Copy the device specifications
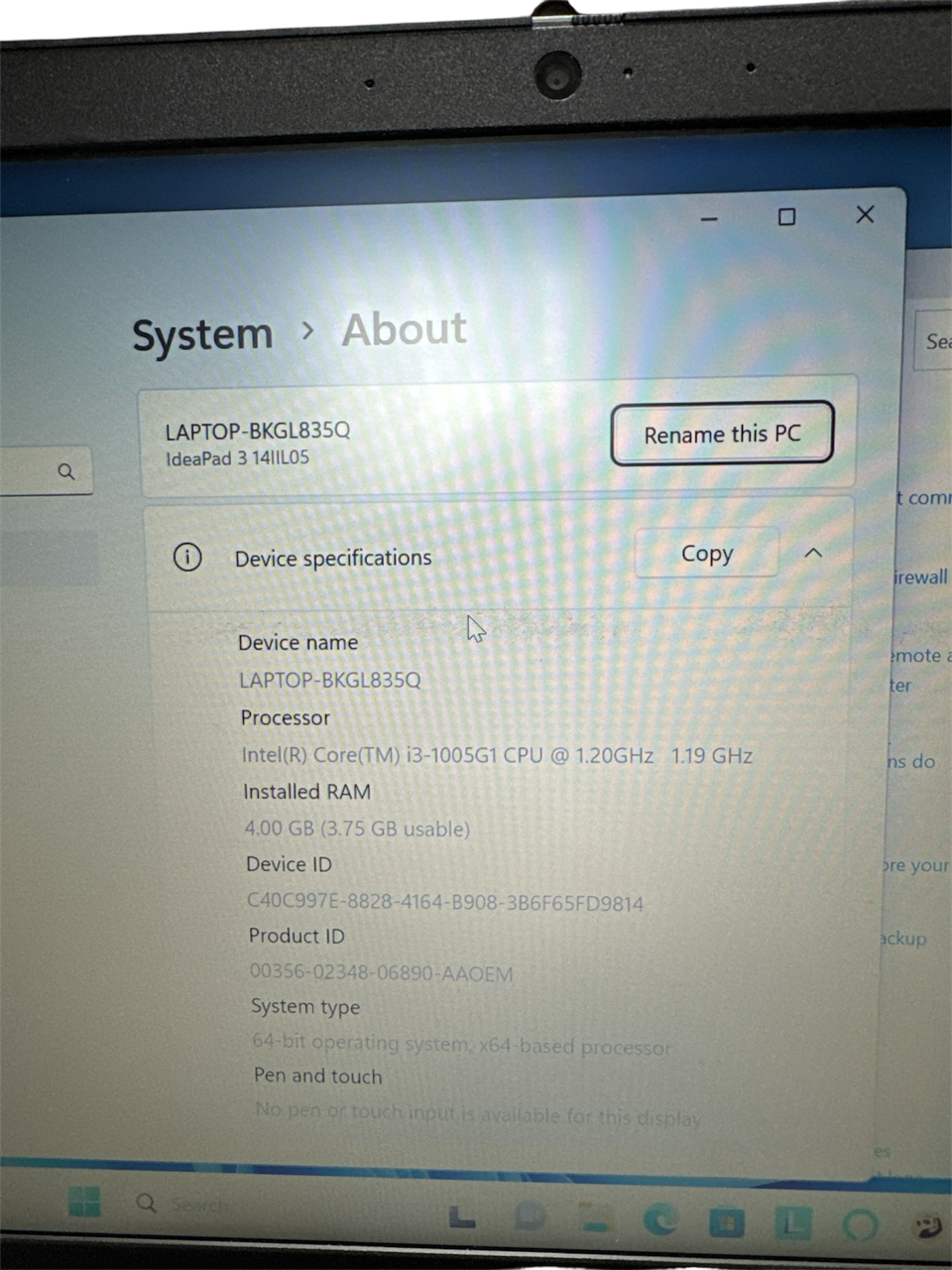952x1270 pixels. tap(707, 553)
